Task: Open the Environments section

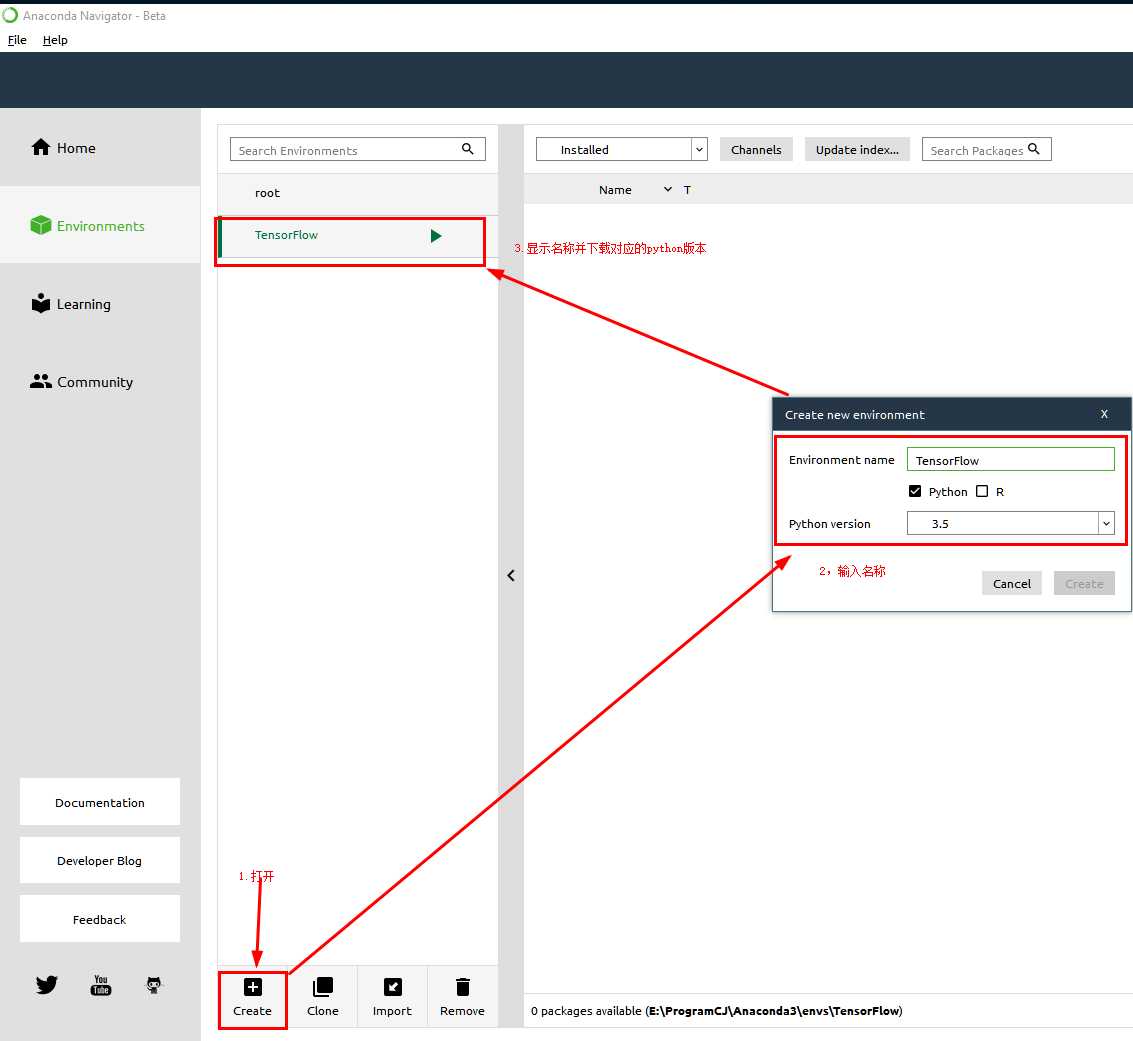Action: pos(100,225)
